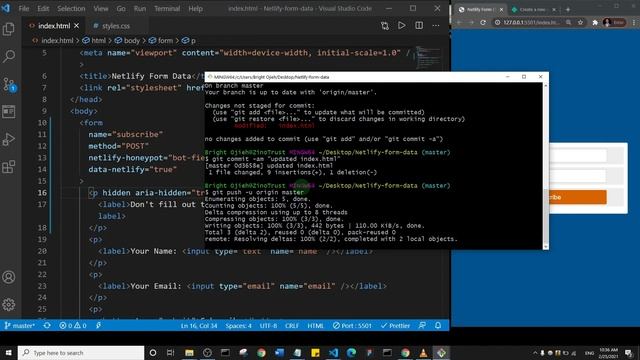Open Task View on the taskbar
The height and width of the screenshot is (360, 640).
point(171,353)
